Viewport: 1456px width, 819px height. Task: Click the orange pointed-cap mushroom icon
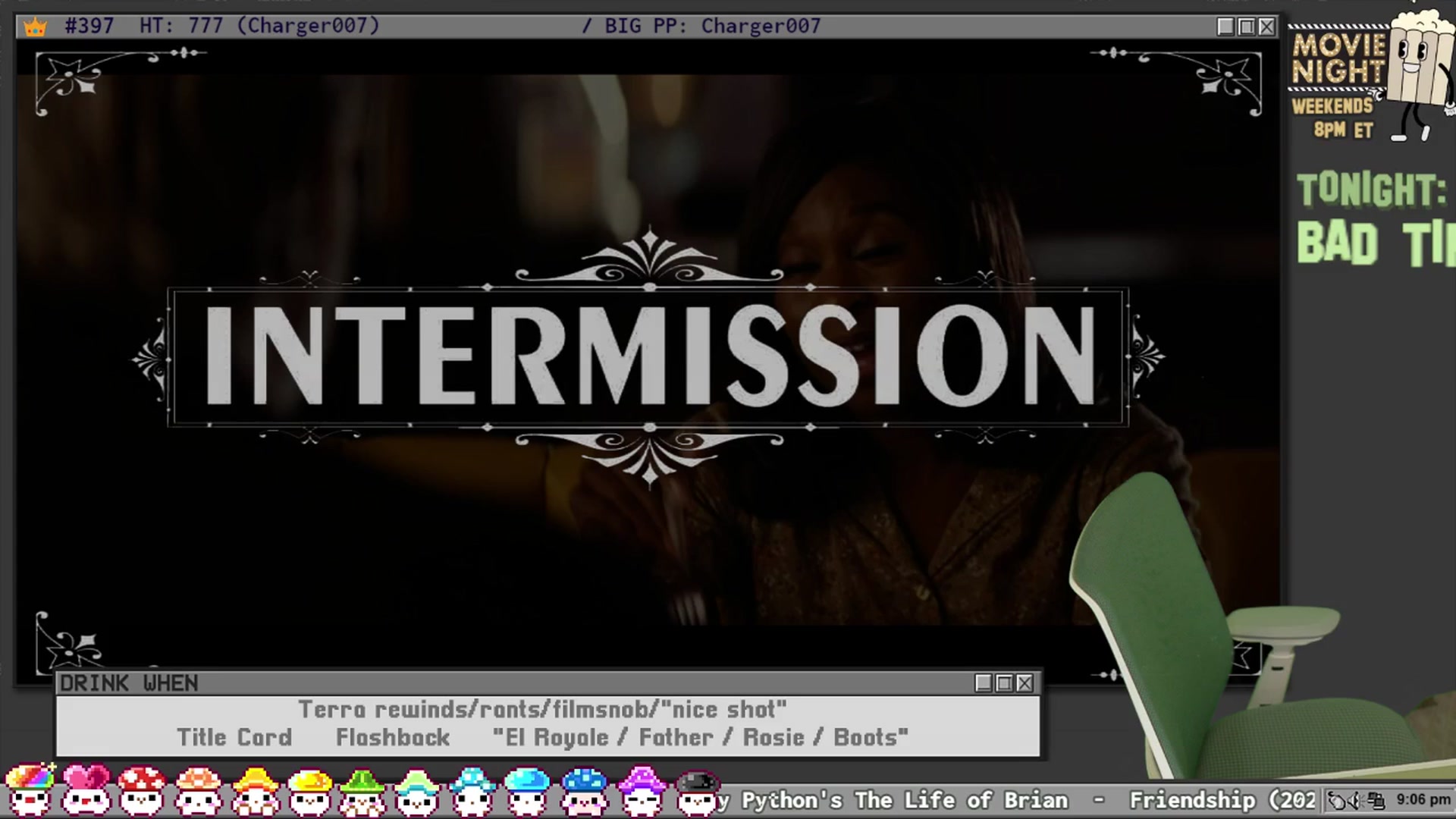pos(255,790)
